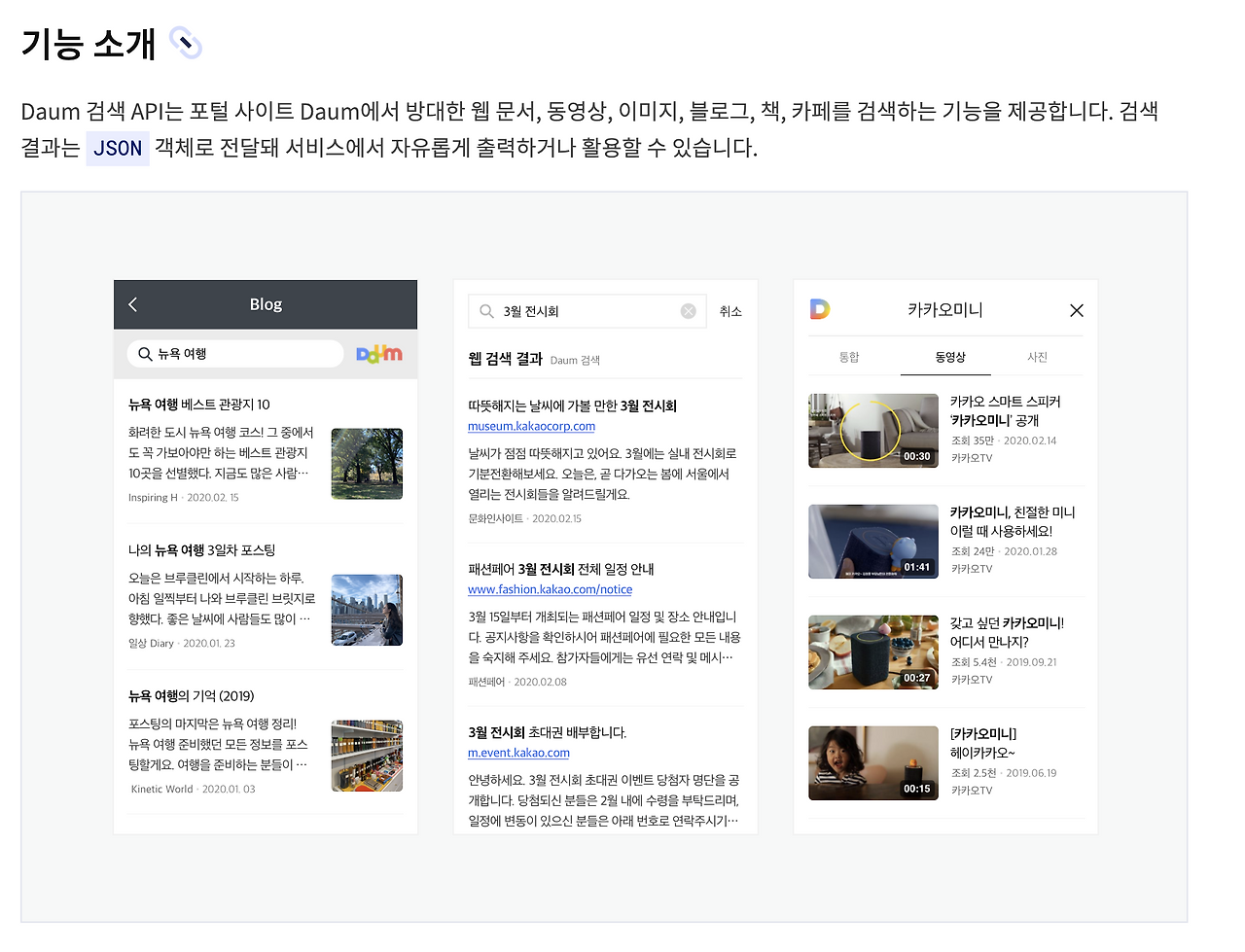Open the 뉴욕 여행의 기억 (2019) thumbnail
The width and height of the screenshot is (1245, 952).
point(367,756)
